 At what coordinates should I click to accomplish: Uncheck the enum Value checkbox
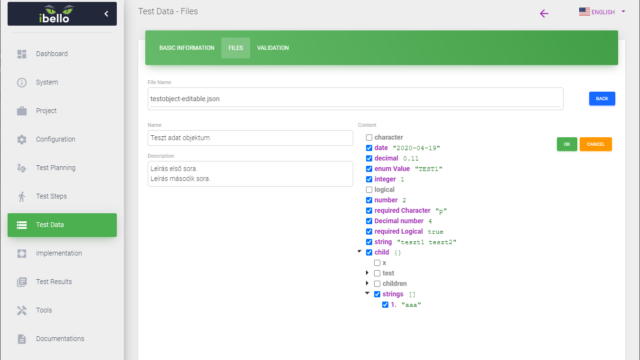pos(369,169)
